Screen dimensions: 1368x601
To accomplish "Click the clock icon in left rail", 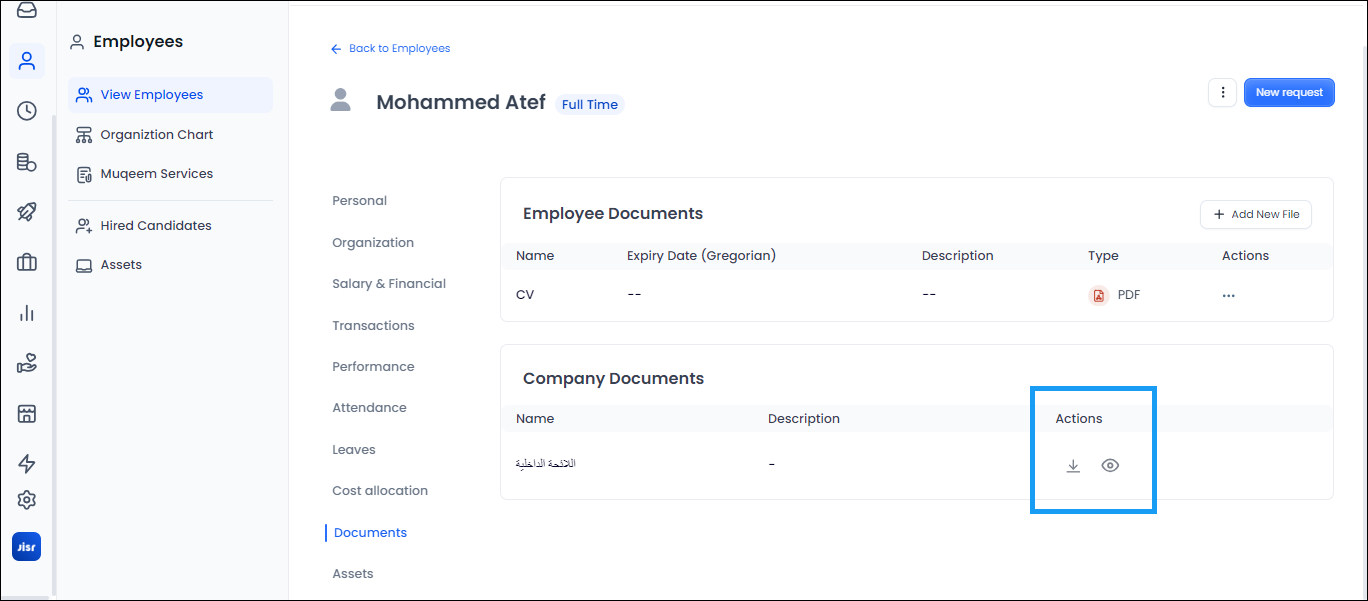I will coord(27,111).
